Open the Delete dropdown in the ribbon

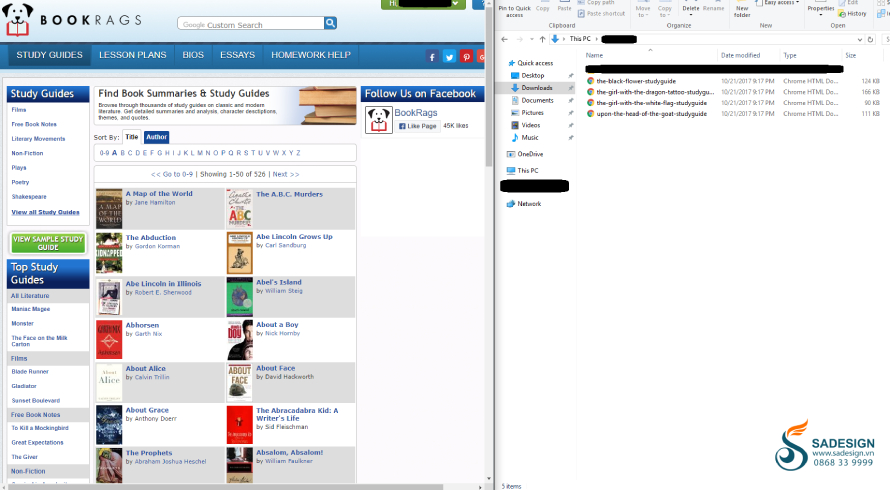click(x=691, y=15)
